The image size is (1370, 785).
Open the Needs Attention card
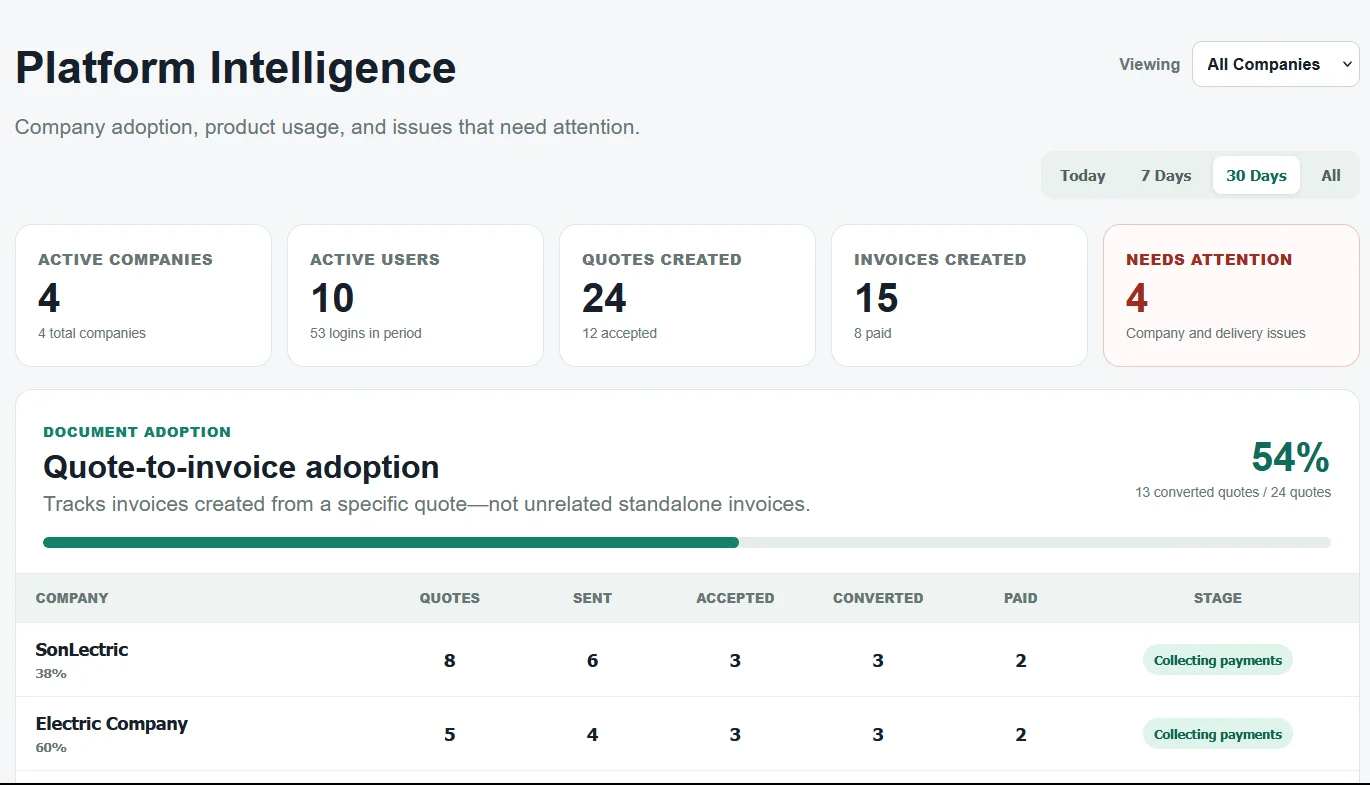[x=1231, y=295]
